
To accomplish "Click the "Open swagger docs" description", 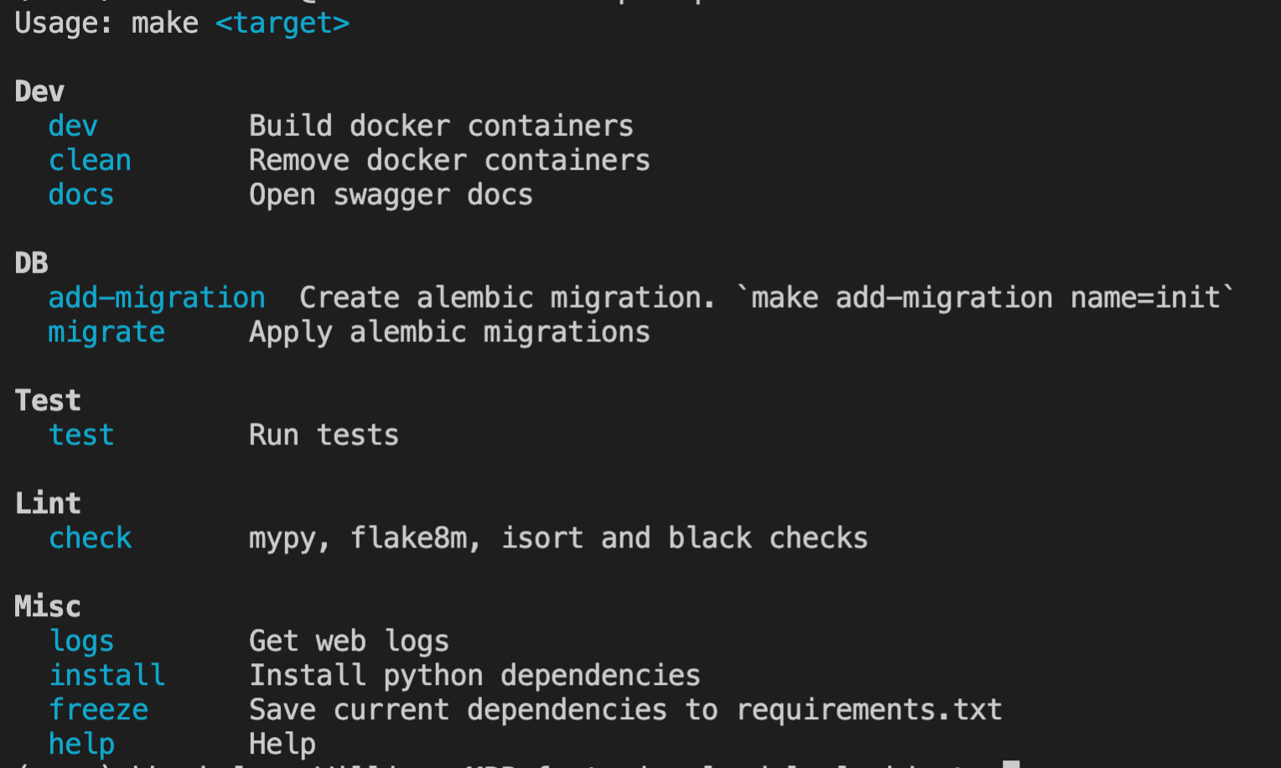I will 391,194.
